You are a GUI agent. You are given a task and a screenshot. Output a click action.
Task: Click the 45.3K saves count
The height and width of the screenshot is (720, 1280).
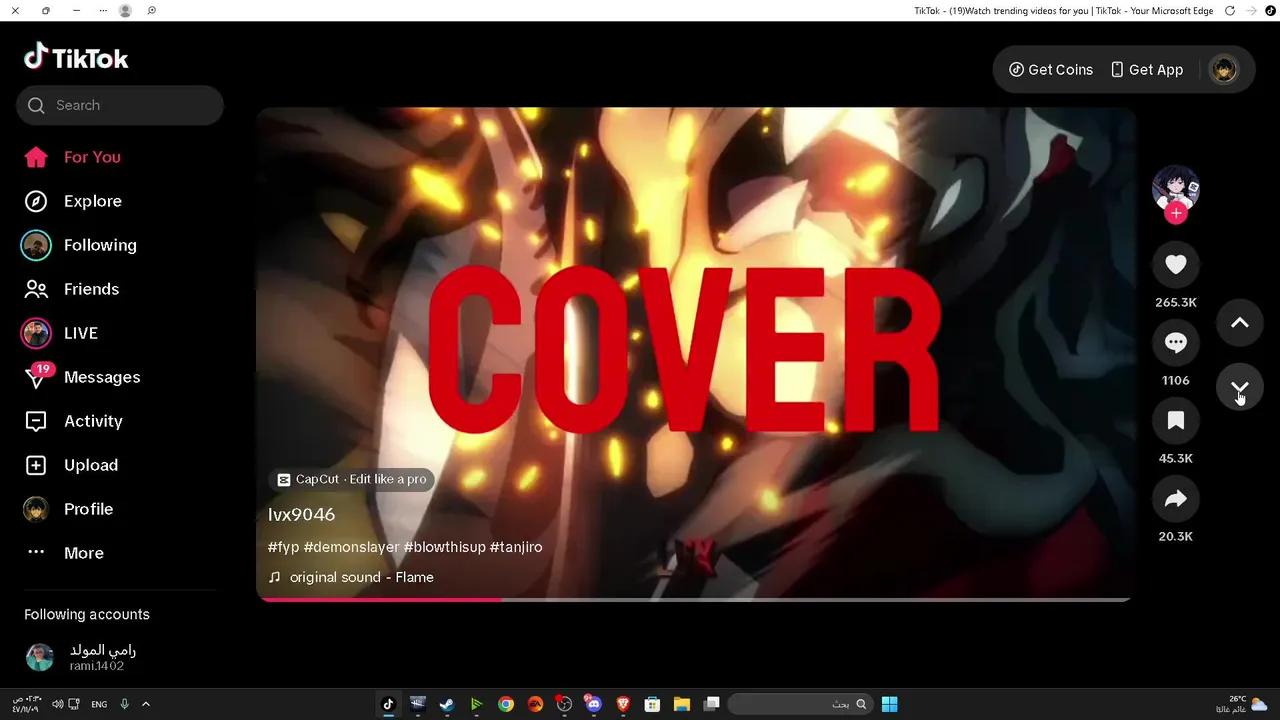coord(1176,458)
